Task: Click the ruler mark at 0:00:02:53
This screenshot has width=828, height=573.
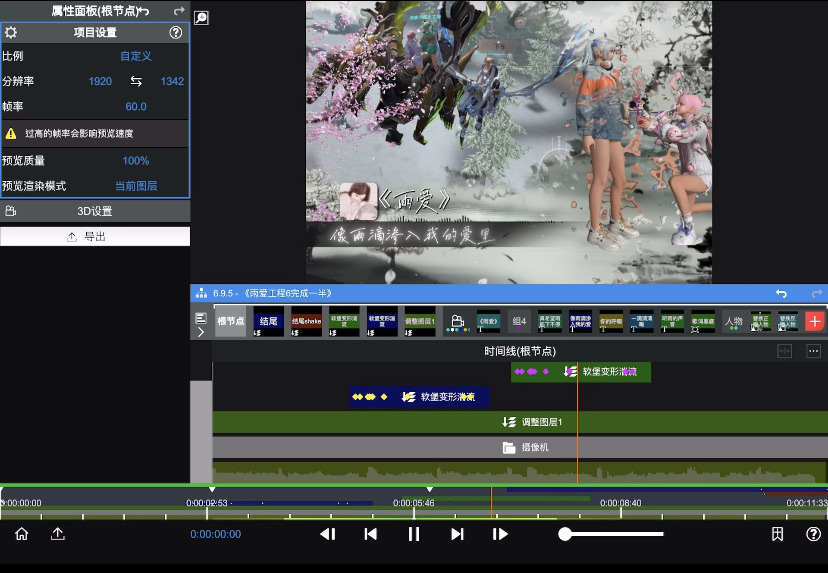Action: coord(206,503)
